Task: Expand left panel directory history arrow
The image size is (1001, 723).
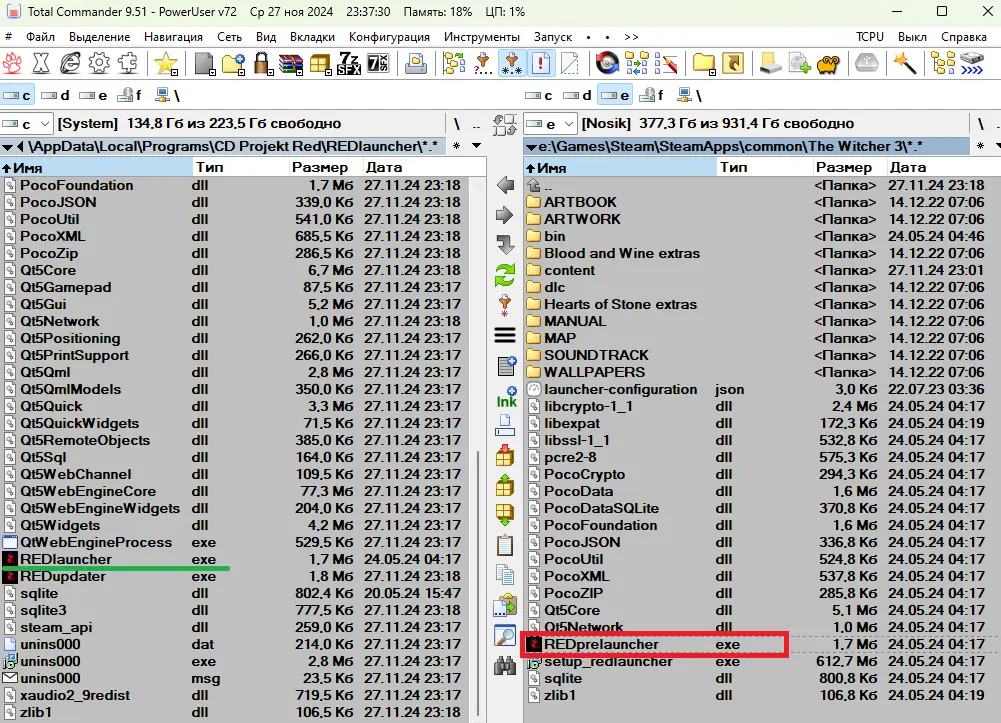Action: click(x=8, y=147)
